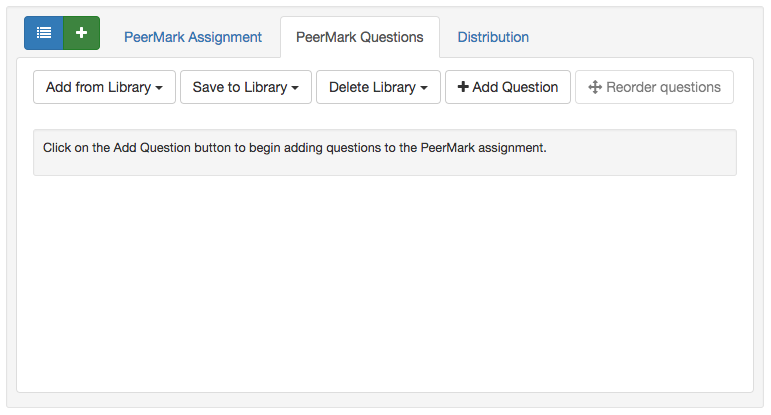Click the move arrows icon for reordering

[595, 87]
